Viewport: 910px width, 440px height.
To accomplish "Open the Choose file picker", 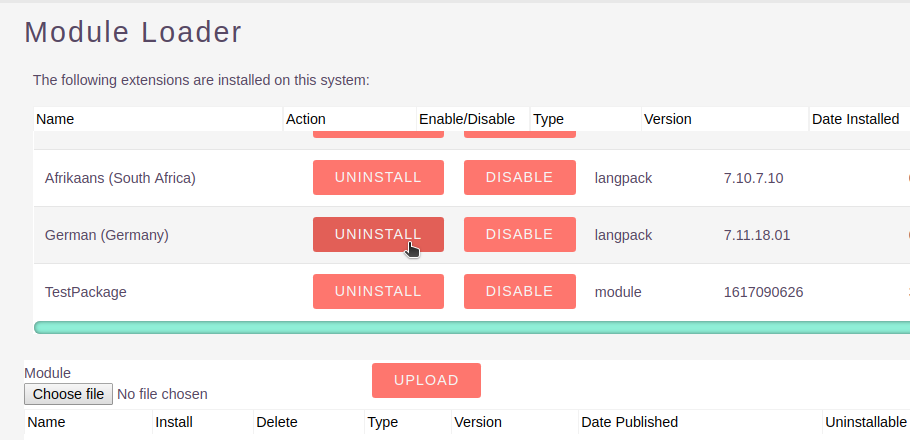I will pos(68,394).
